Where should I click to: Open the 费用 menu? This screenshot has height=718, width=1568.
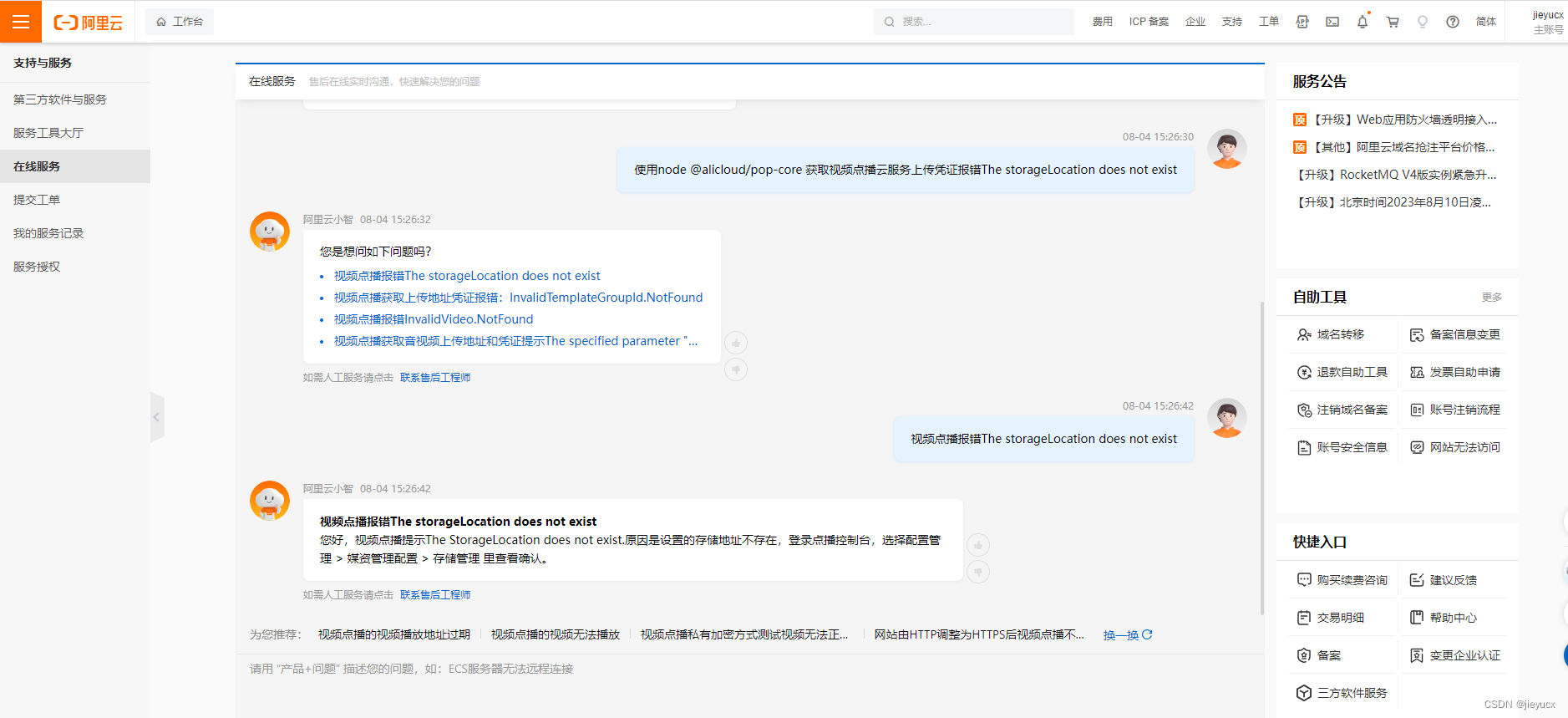tap(1102, 22)
